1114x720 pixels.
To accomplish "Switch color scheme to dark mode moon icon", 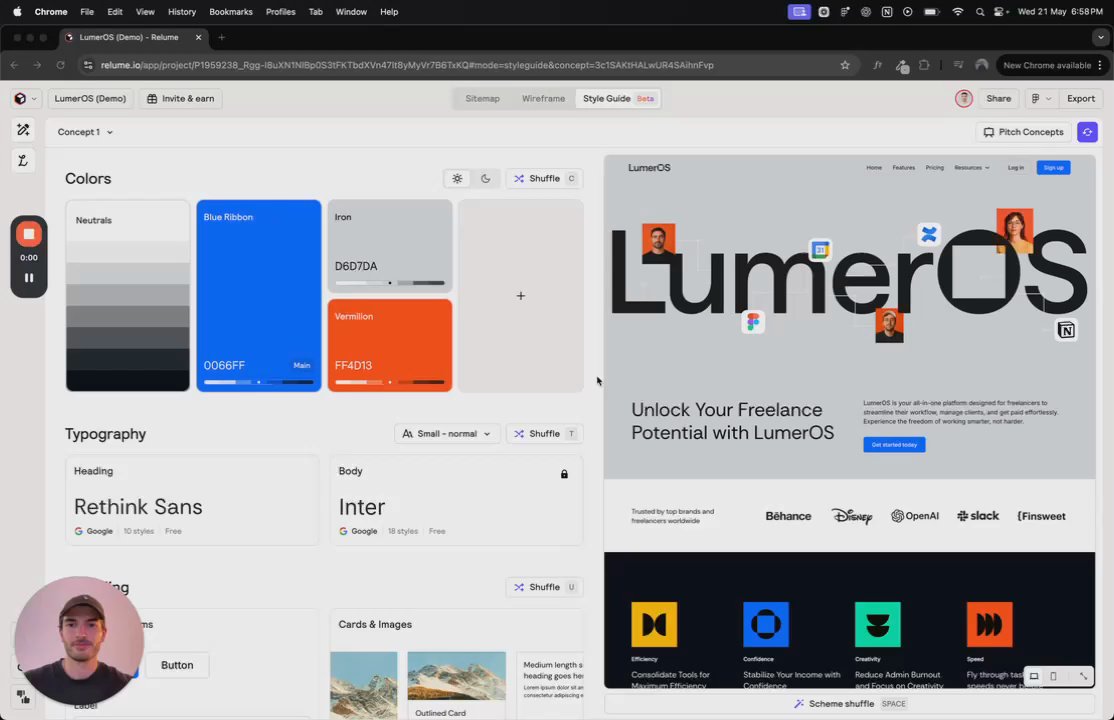I will click(x=485, y=178).
